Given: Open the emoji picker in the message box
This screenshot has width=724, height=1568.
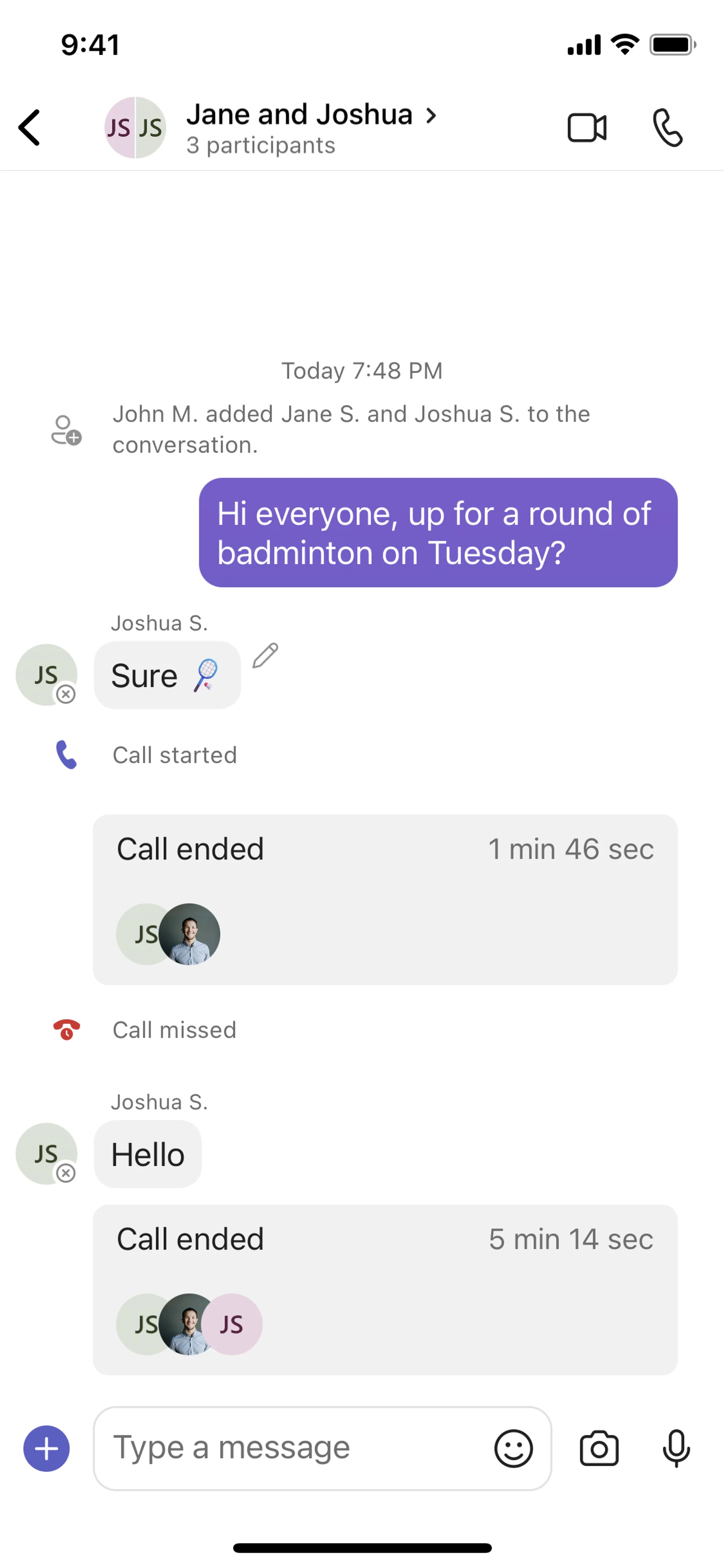Looking at the screenshot, I should [x=514, y=1448].
